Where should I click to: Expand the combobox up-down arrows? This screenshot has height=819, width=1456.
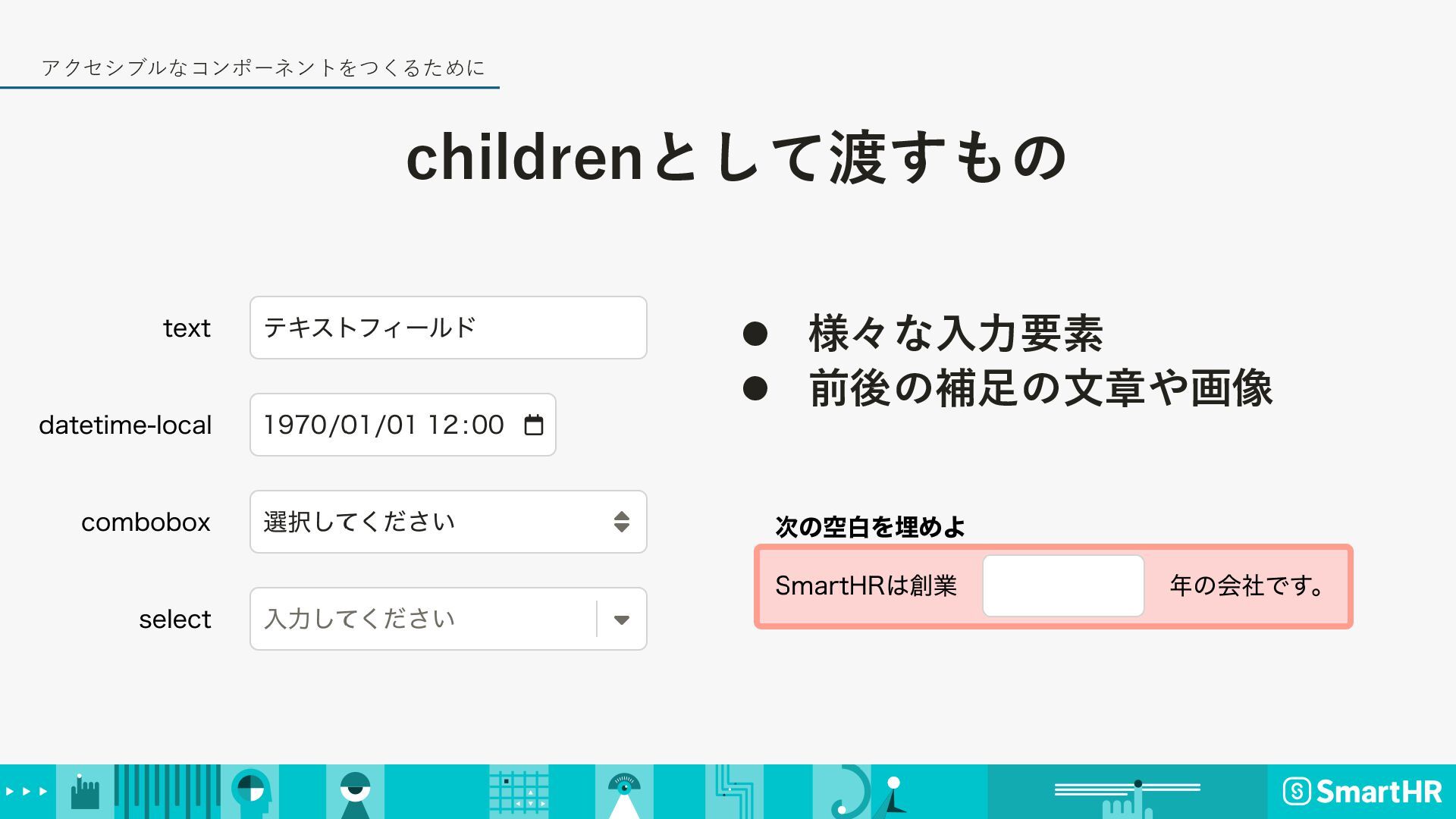click(622, 522)
